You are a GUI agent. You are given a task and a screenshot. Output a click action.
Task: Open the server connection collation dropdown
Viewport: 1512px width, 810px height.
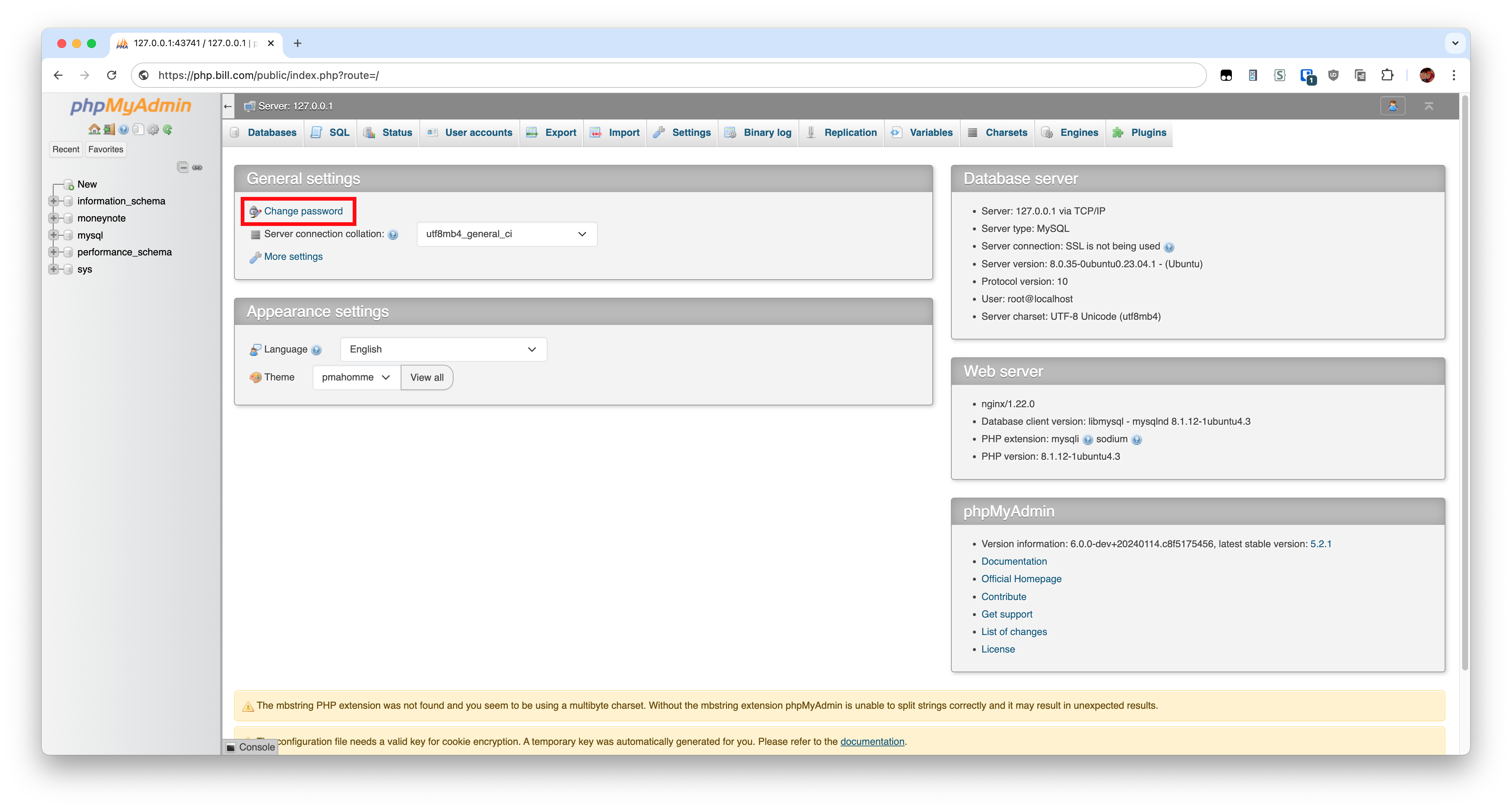point(507,234)
